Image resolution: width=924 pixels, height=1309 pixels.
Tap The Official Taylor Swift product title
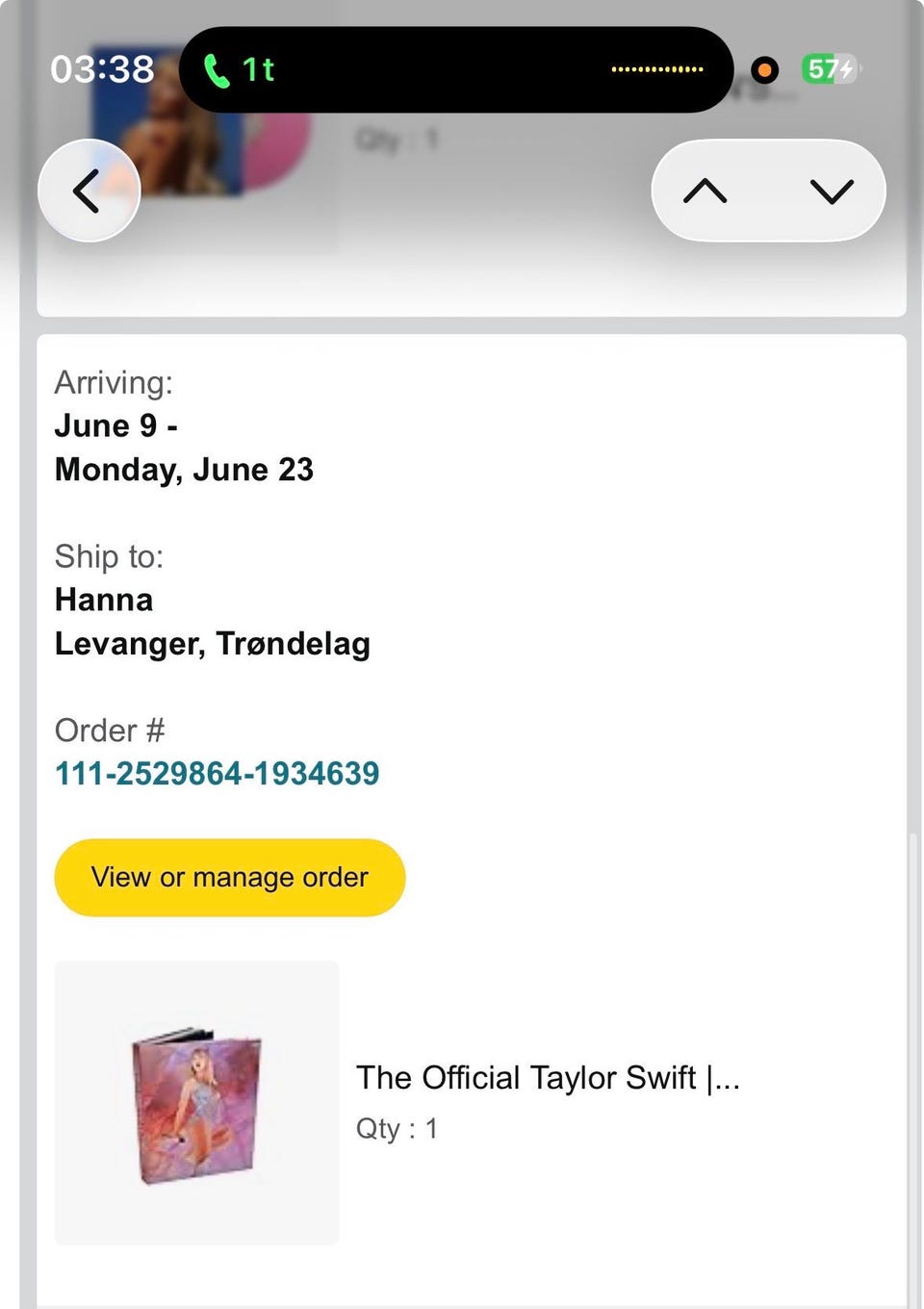pos(547,1077)
